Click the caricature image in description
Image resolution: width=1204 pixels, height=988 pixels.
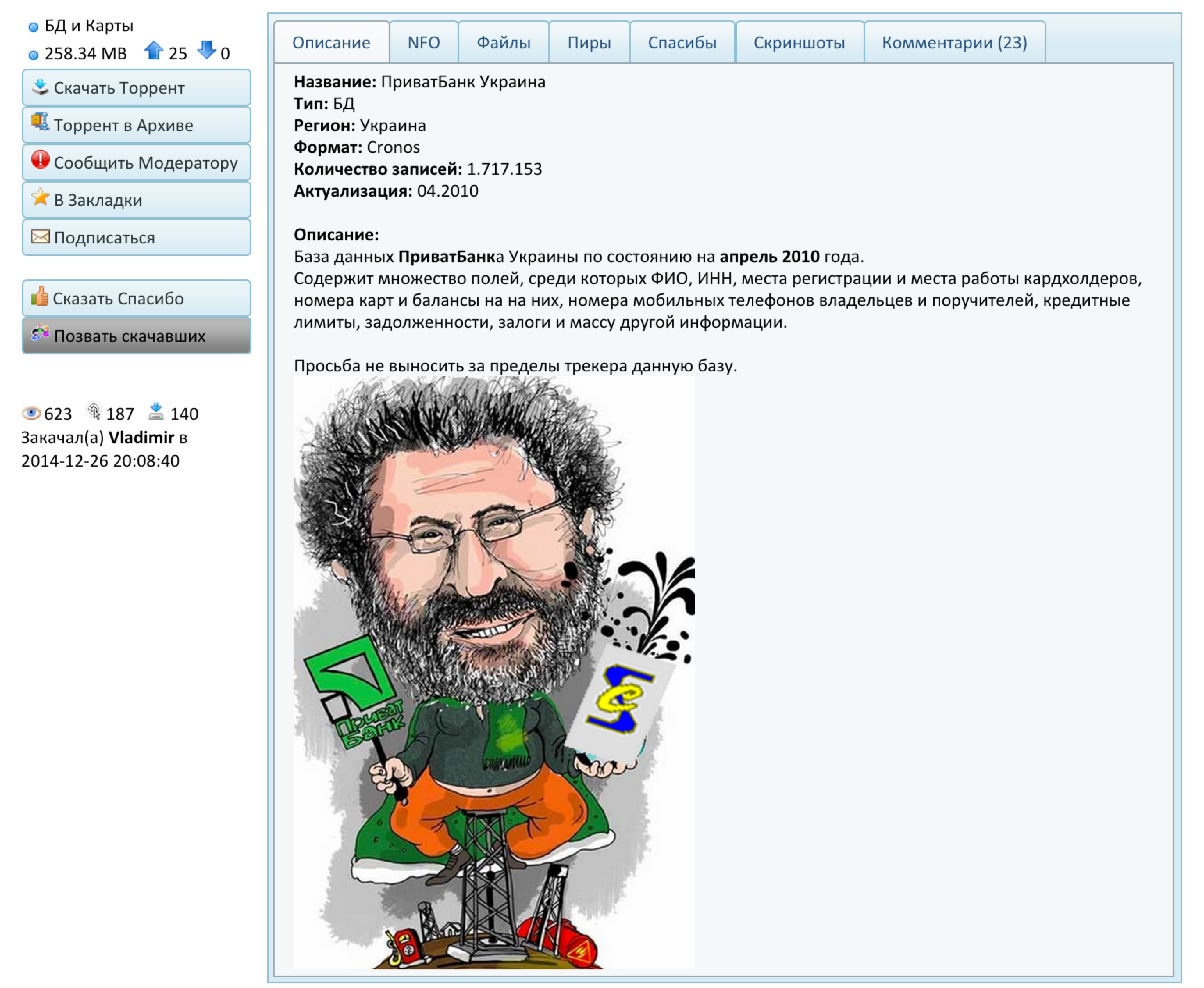click(493, 672)
